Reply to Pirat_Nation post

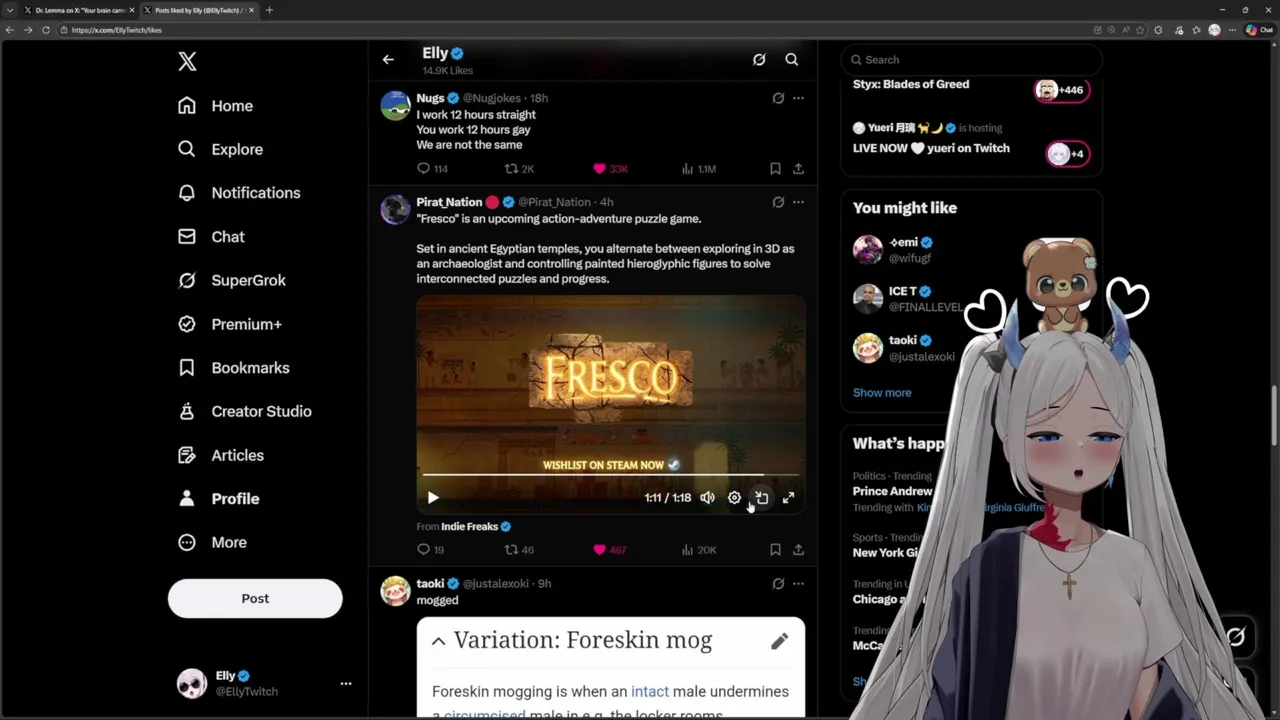[x=431, y=550]
